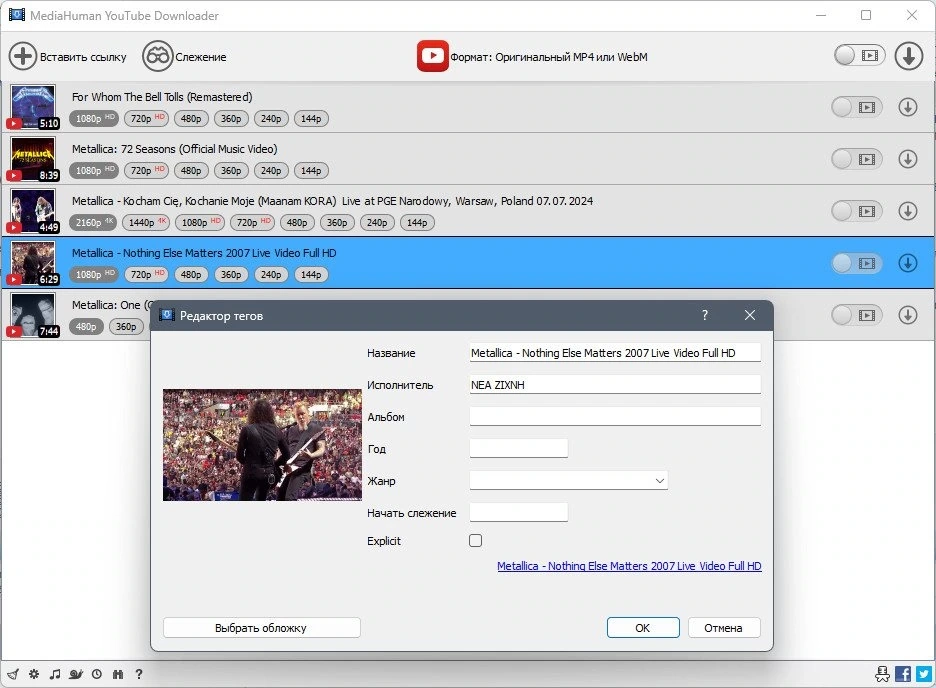Select 1080p for 72 Seasons video
This screenshot has height=688, width=936.
94,171
